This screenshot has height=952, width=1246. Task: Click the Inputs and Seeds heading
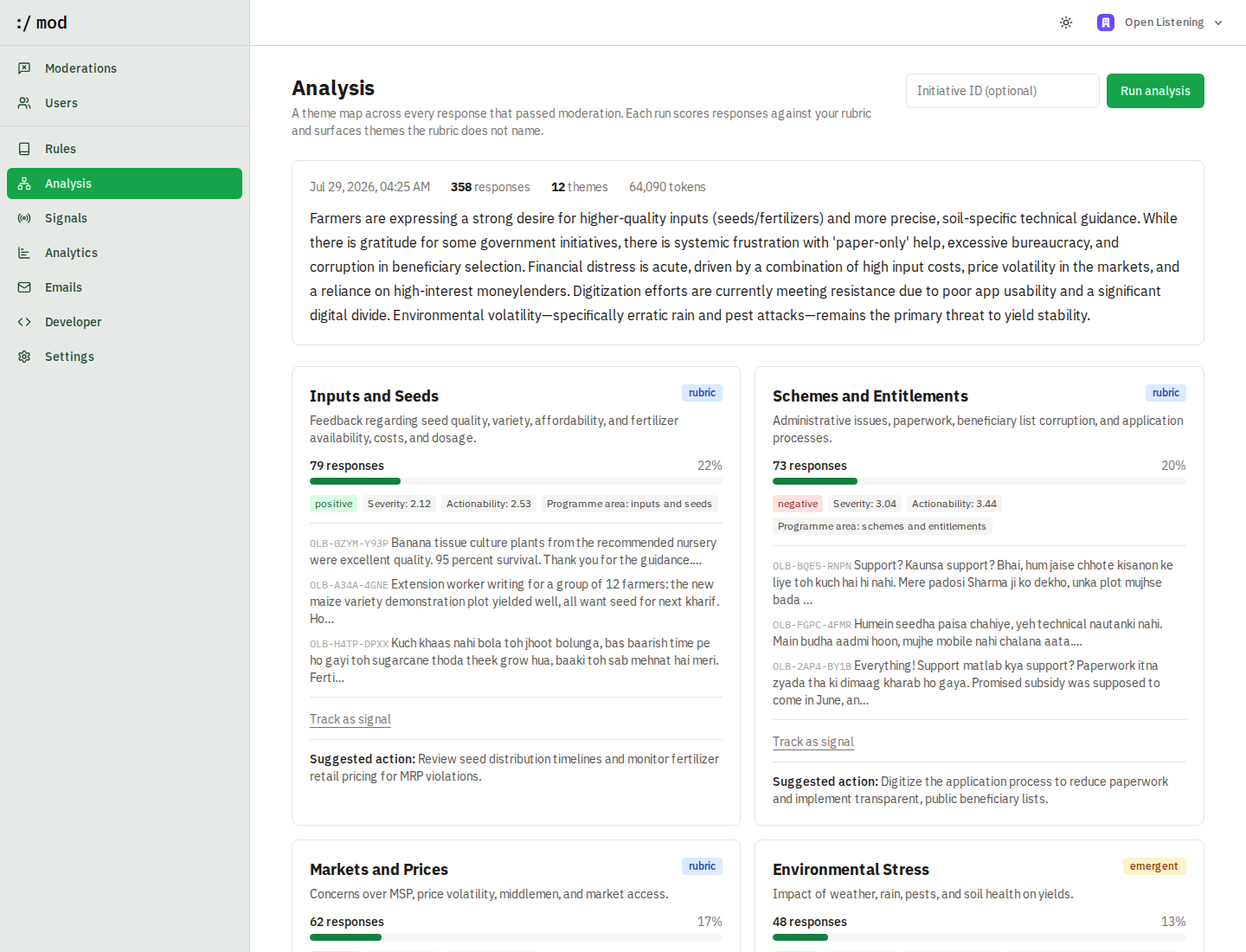click(374, 396)
